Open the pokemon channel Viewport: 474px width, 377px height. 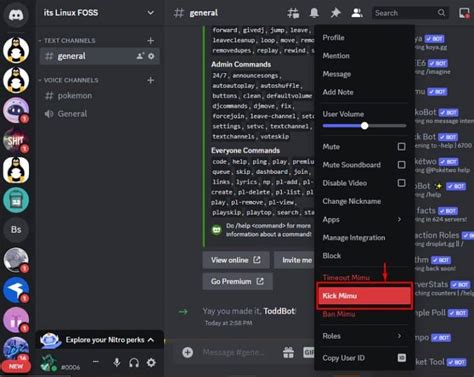[99, 96]
